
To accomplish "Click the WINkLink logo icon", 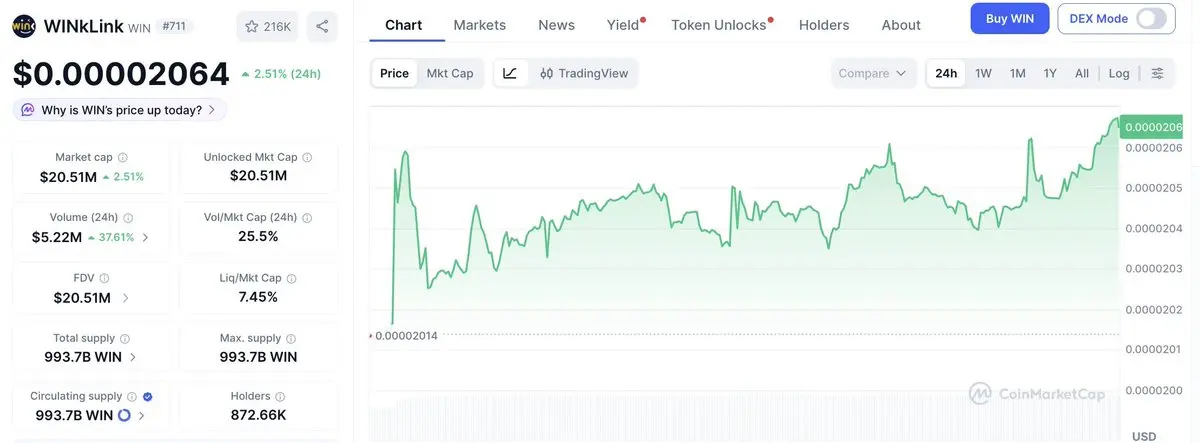I will tap(25, 25).
